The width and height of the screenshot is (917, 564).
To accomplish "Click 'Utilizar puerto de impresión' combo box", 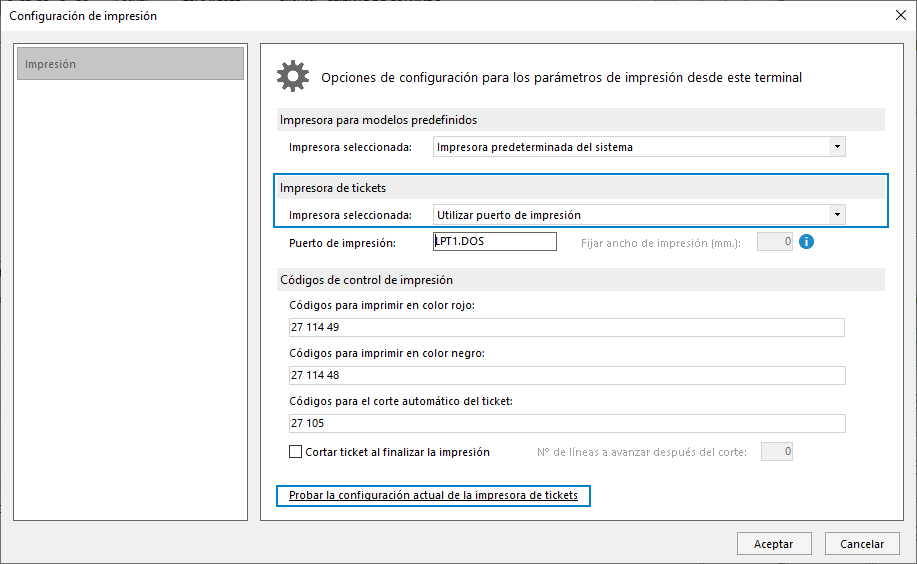I will (639, 215).
